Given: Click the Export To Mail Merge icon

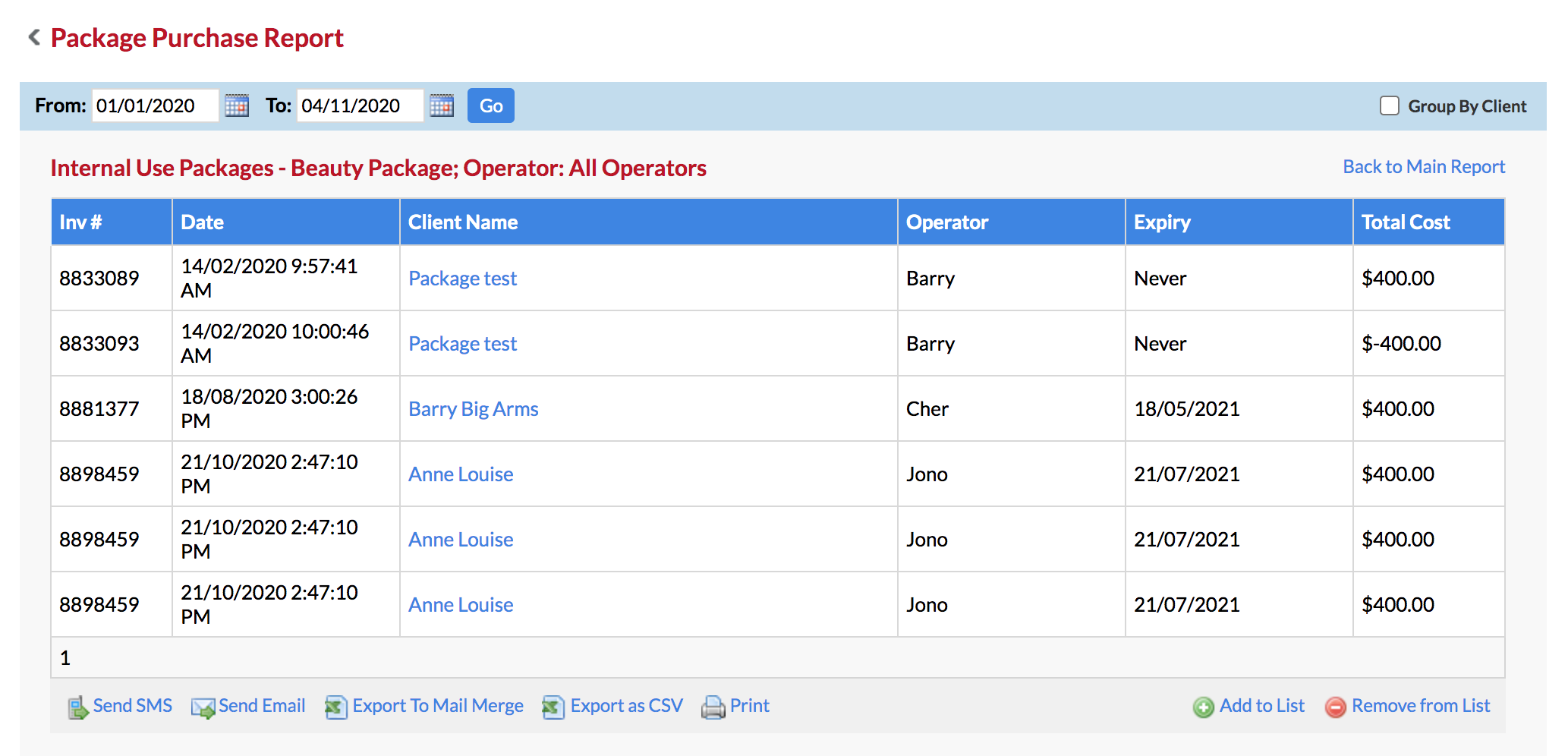Looking at the screenshot, I should tap(336, 707).
